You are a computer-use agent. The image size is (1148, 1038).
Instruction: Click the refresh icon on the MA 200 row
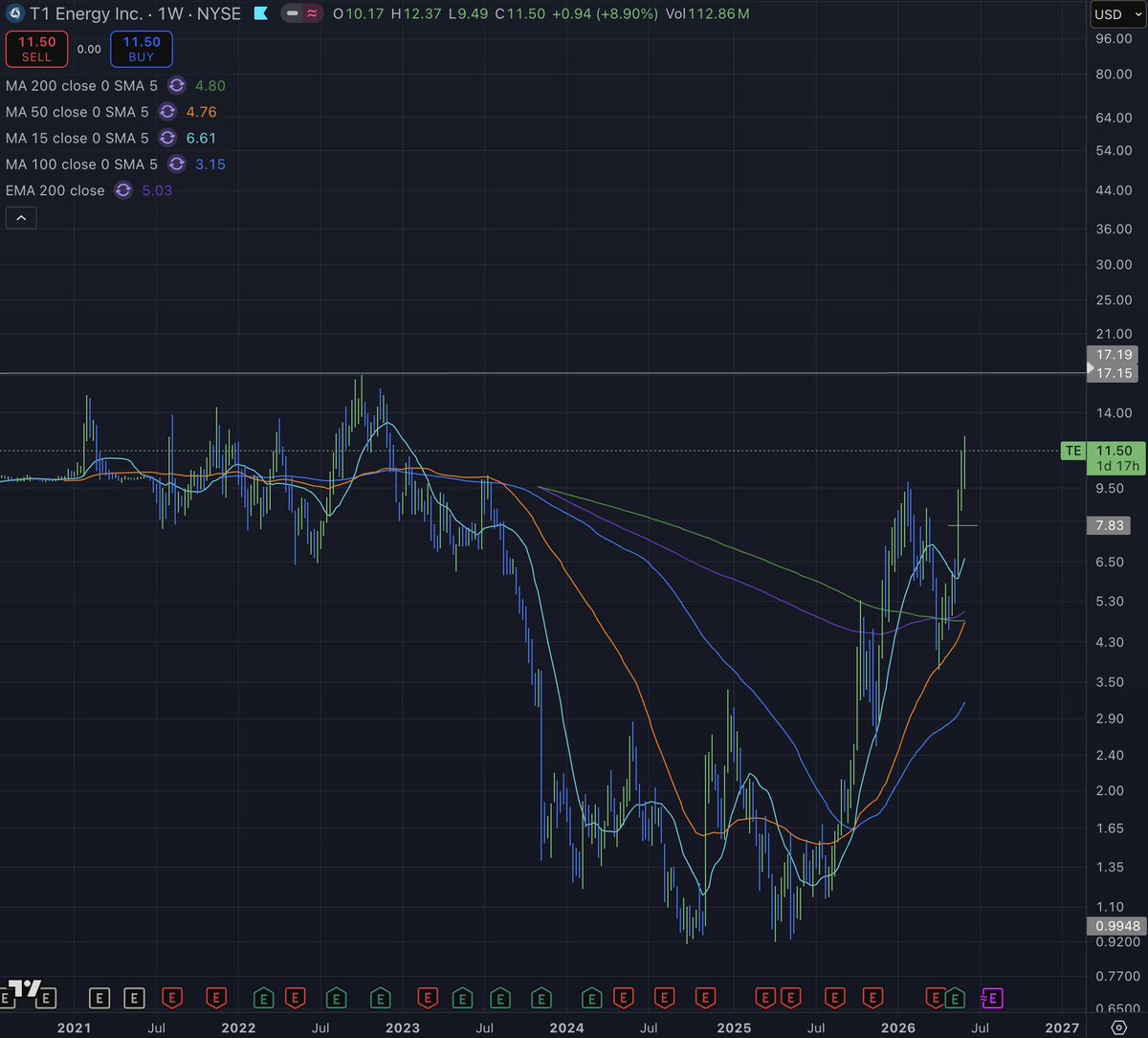[177, 85]
